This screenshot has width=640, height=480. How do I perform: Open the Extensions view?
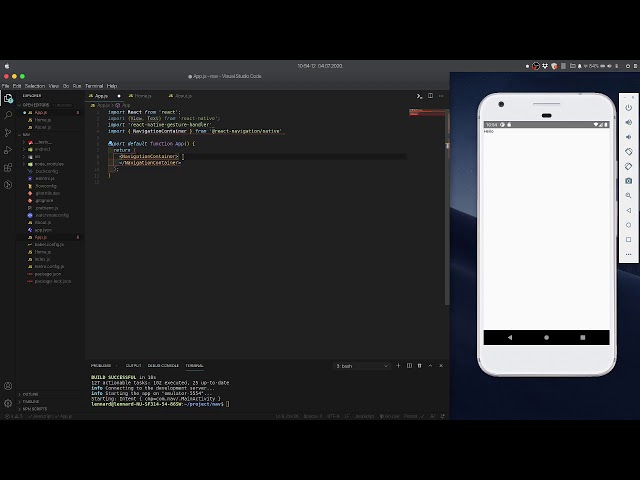(8, 167)
